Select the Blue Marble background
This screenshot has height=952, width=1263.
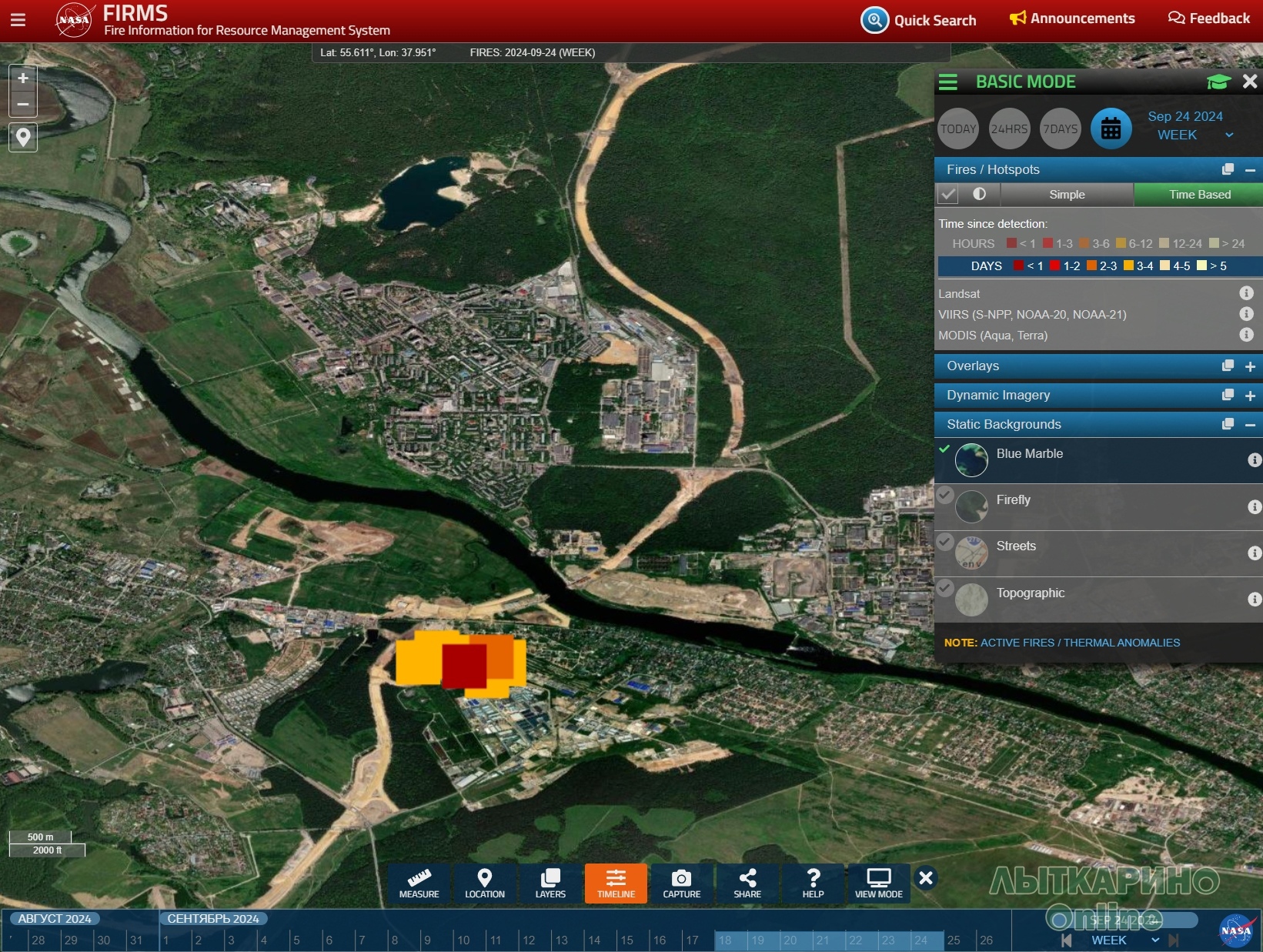pos(1098,460)
